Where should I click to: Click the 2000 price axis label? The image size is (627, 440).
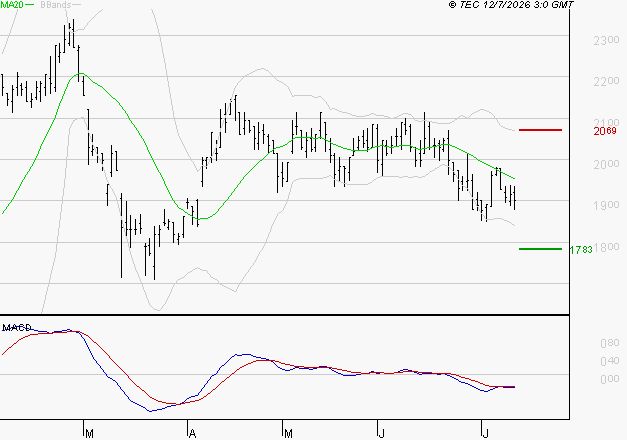click(x=606, y=164)
